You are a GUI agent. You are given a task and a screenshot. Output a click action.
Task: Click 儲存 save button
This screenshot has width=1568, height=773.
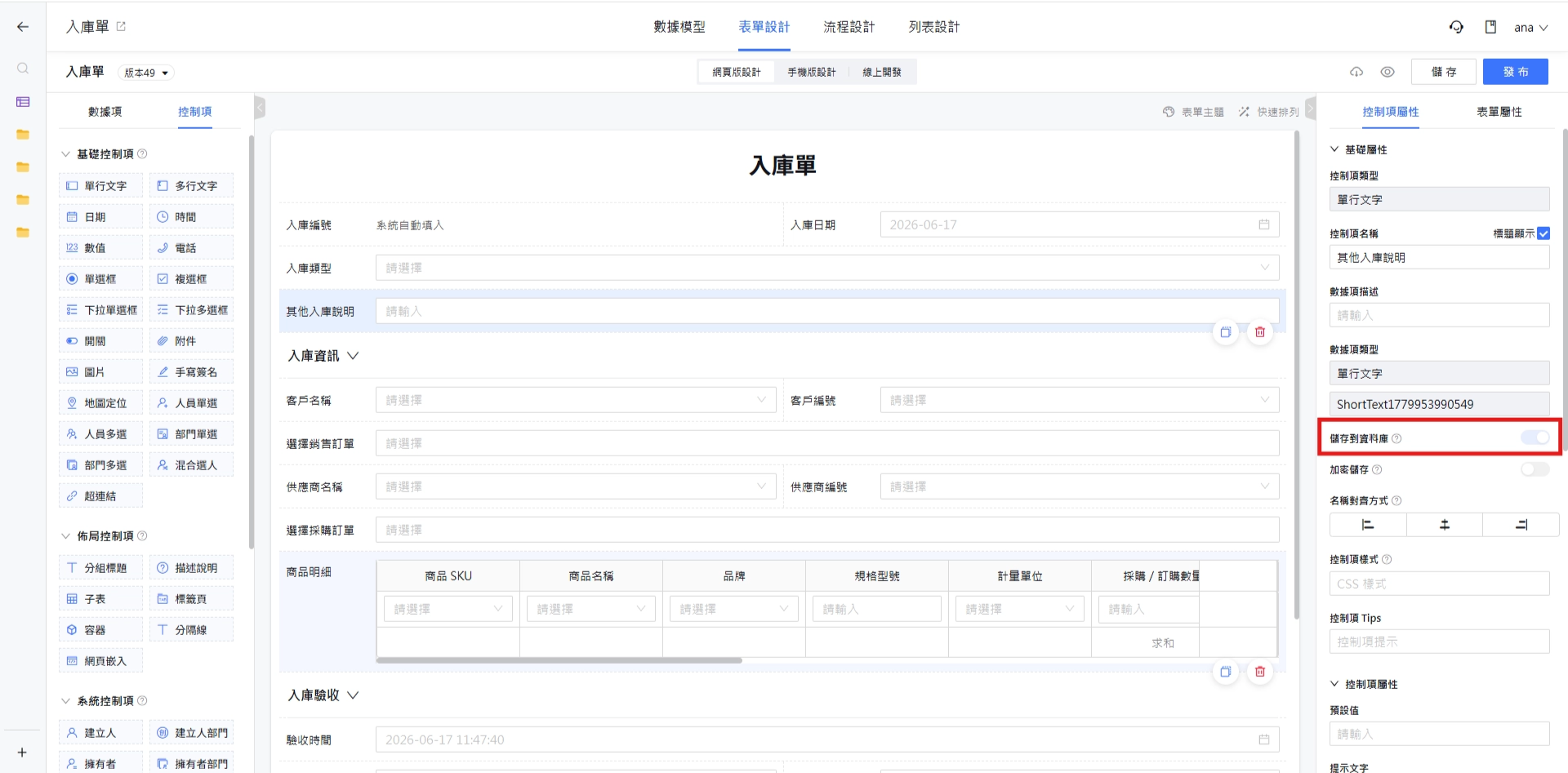pyautogui.click(x=1443, y=72)
